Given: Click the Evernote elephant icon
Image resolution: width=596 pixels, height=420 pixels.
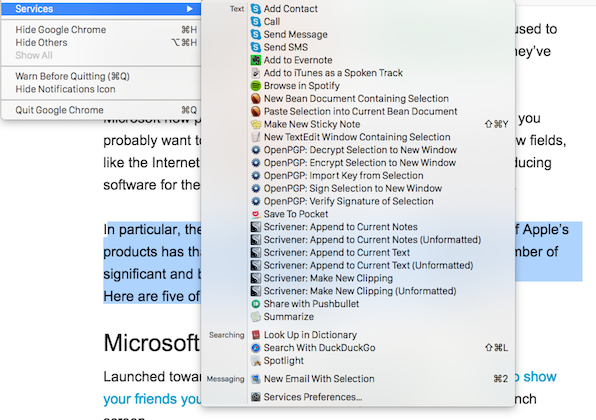Looking at the screenshot, I should click(256, 60).
